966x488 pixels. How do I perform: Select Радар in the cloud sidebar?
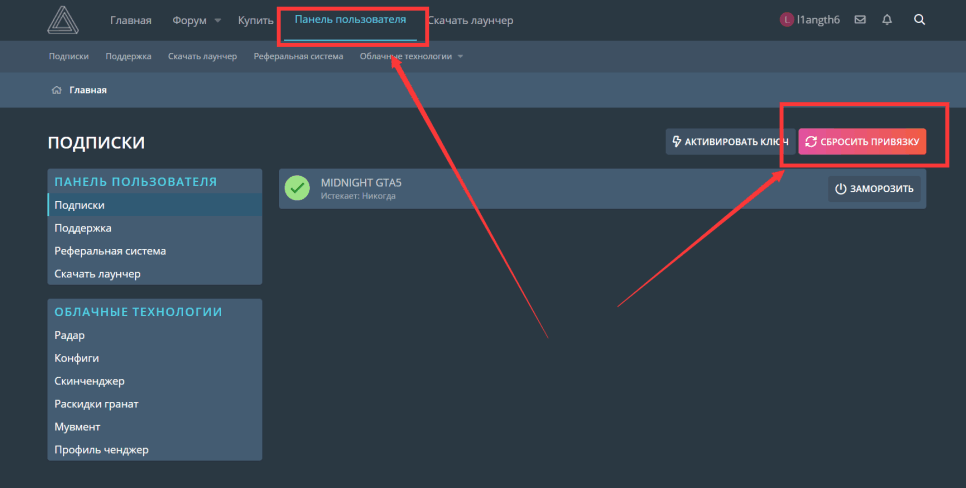pyautogui.click(x=69, y=335)
